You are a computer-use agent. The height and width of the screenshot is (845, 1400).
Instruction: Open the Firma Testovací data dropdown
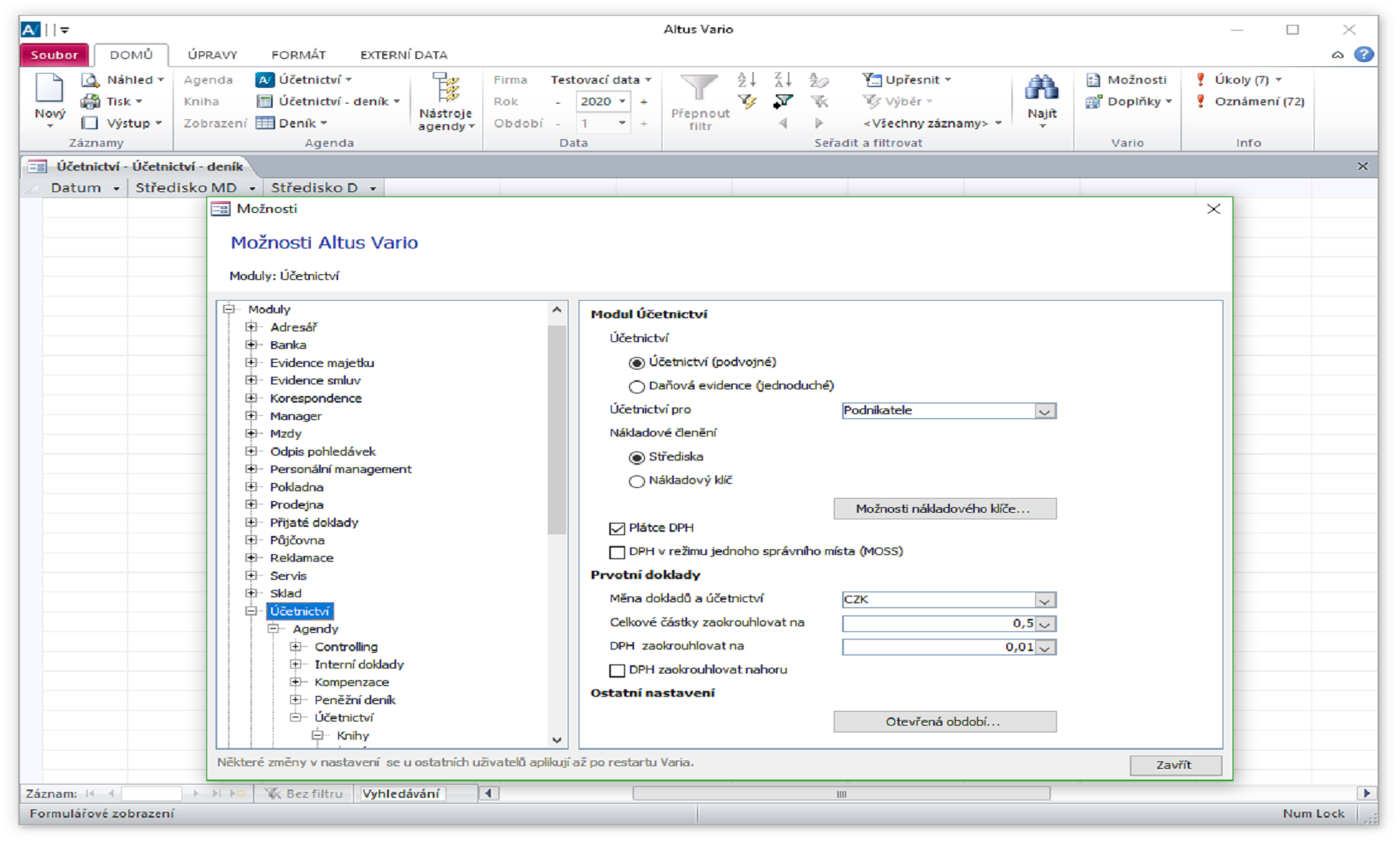[648, 80]
